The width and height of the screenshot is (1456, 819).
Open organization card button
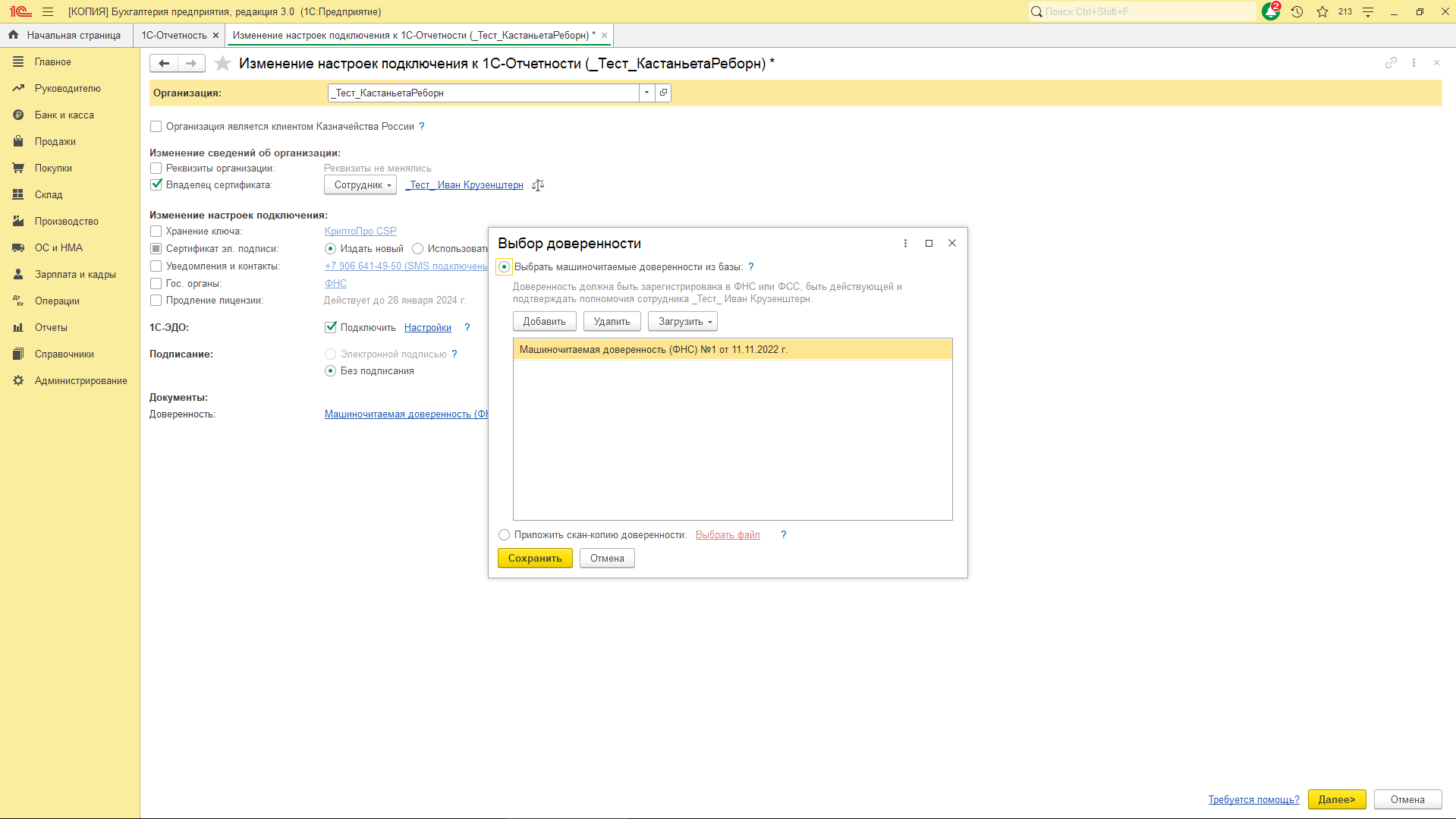pos(663,93)
